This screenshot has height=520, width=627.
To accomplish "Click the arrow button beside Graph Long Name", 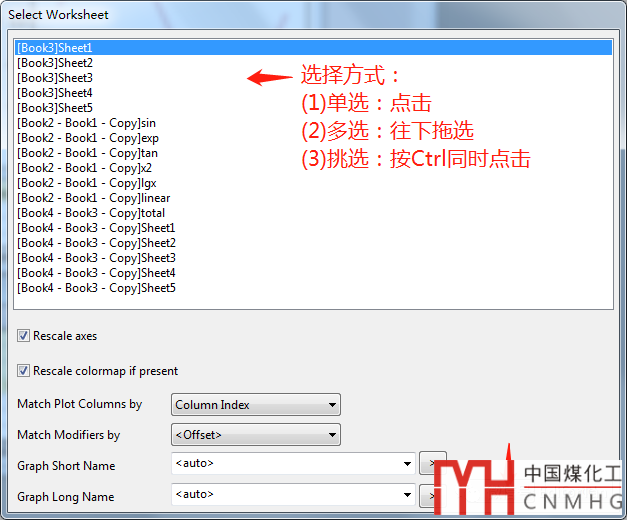I will coord(427,494).
